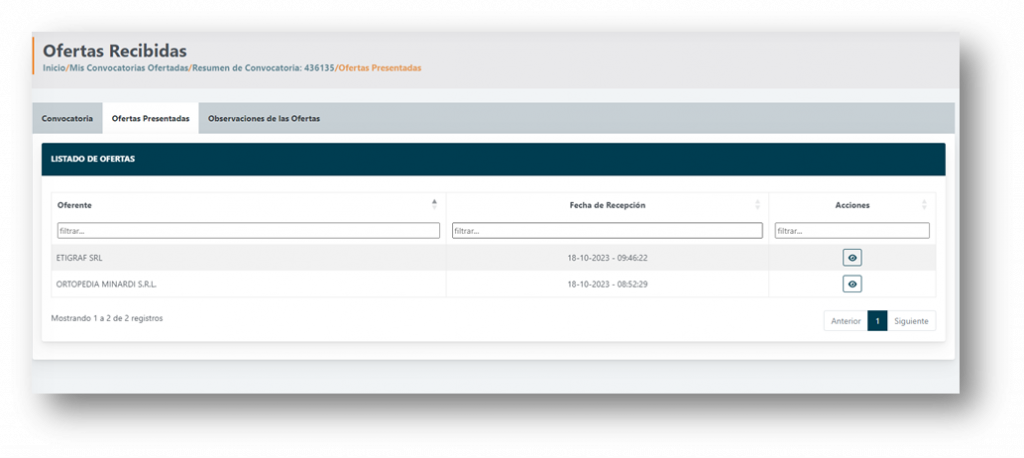The height and width of the screenshot is (458, 1024).
Task: Go to Siguiente page
Action: point(911,321)
